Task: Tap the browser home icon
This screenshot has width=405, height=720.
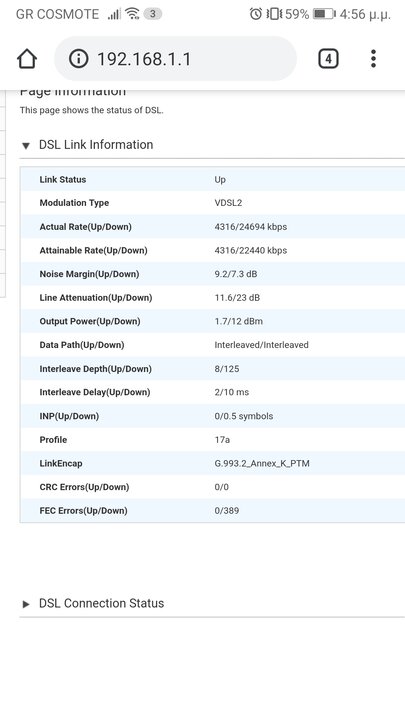Action: (x=27, y=59)
